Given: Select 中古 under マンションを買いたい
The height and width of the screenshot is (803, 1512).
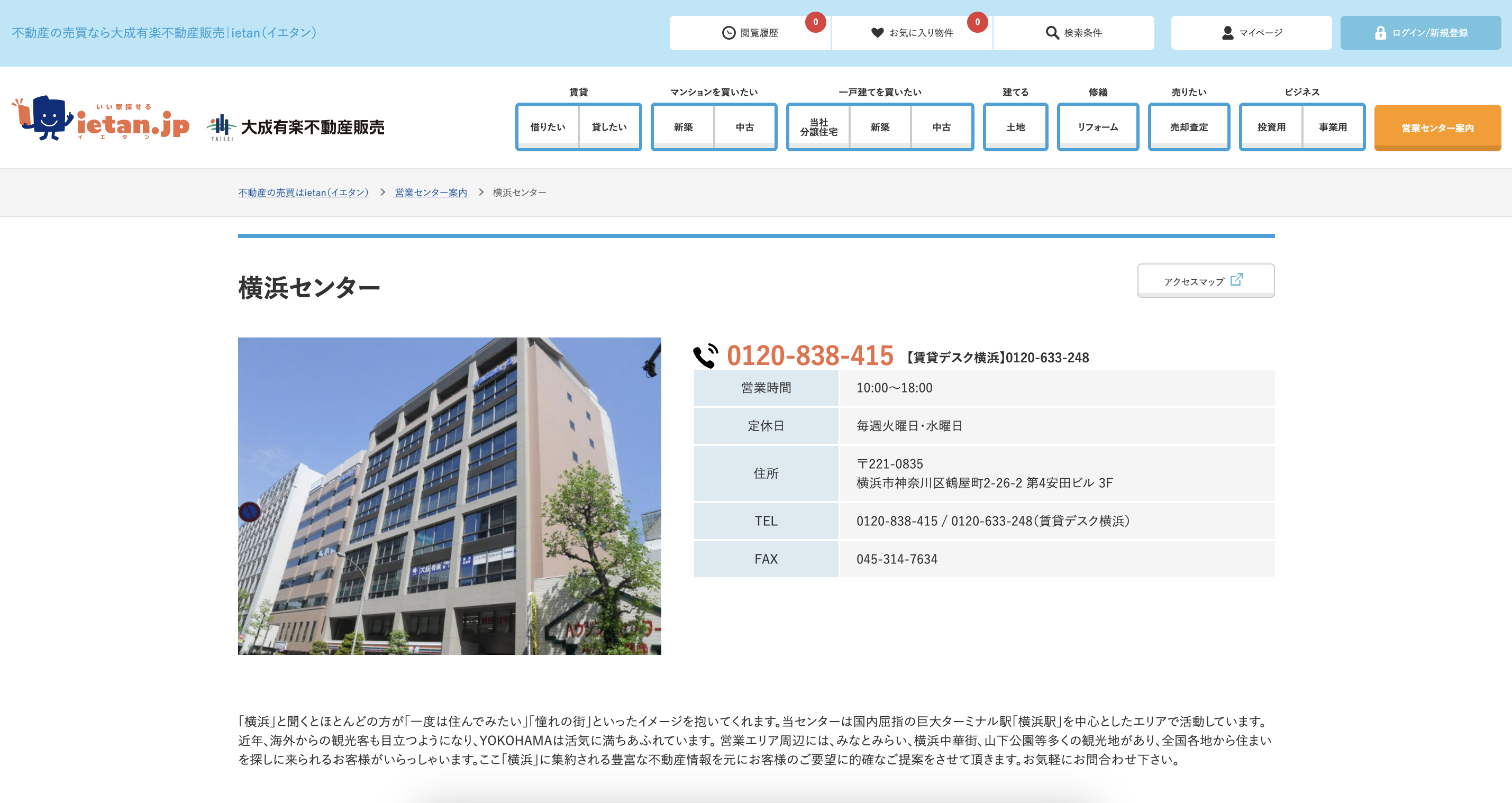Looking at the screenshot, I should coord(745,127).
